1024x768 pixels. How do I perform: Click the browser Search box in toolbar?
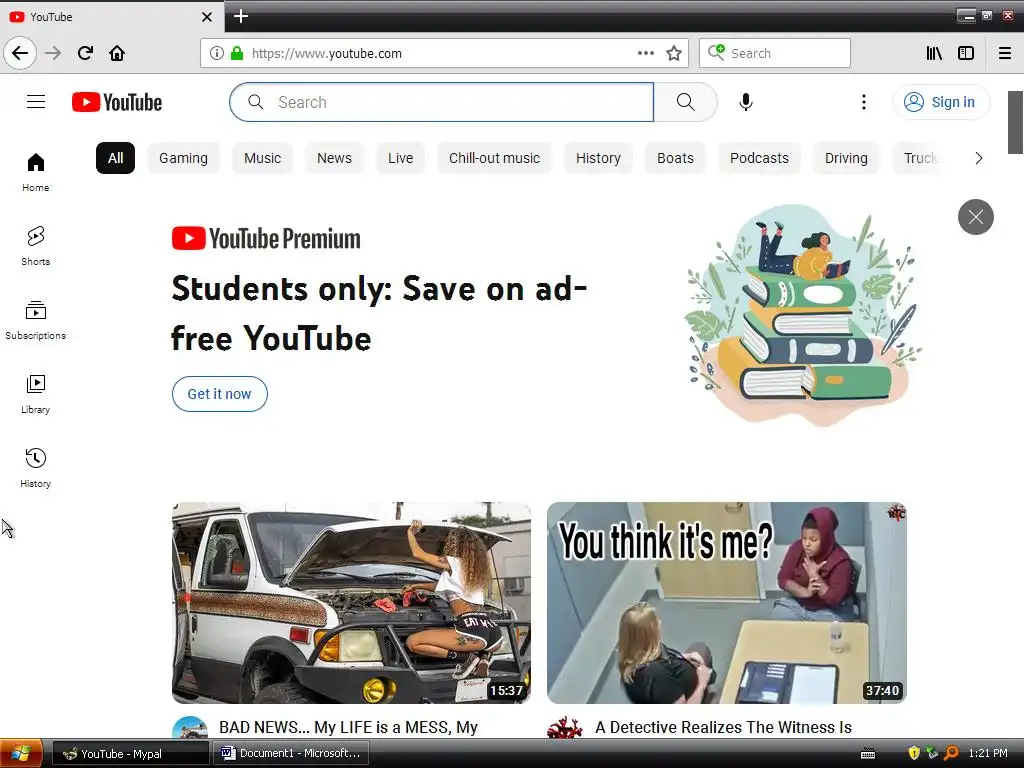775,53
